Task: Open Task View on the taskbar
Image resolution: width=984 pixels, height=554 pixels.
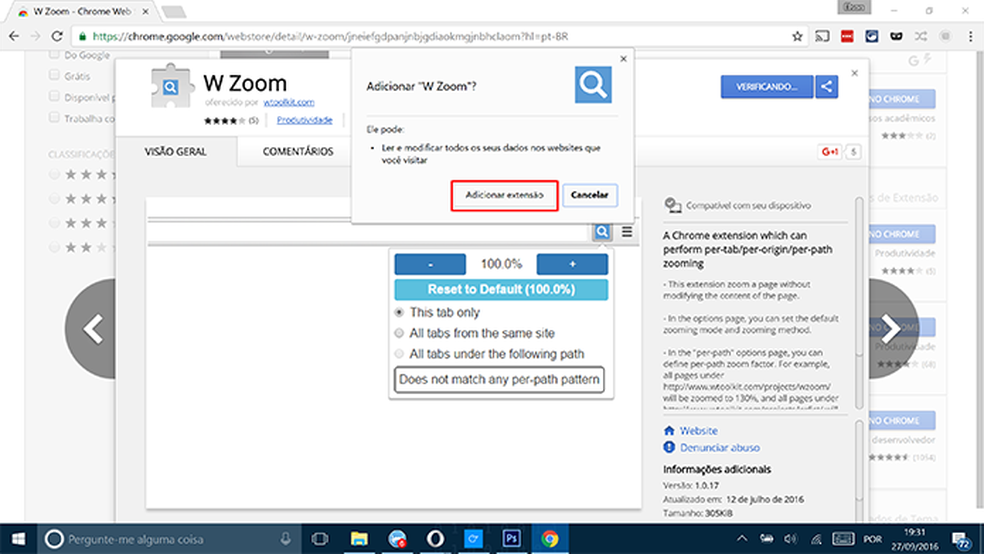Action: pos(320,539)
